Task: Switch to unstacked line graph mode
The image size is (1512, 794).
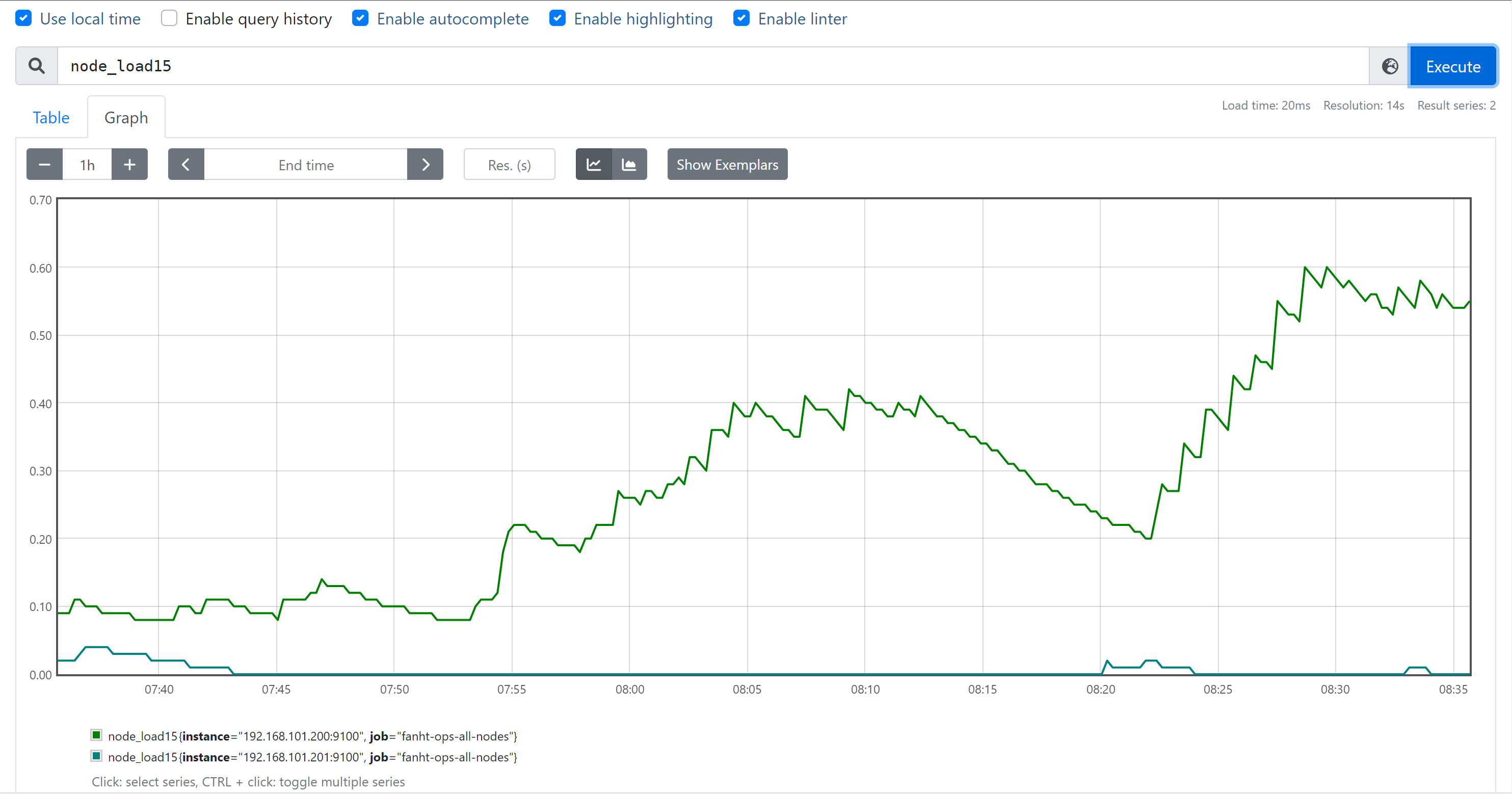Action: 593,164
